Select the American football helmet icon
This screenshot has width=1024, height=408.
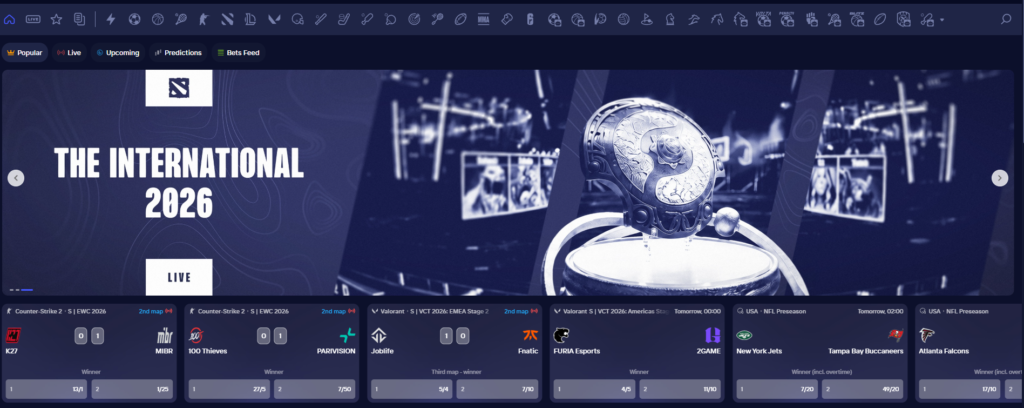coord(297,20)
